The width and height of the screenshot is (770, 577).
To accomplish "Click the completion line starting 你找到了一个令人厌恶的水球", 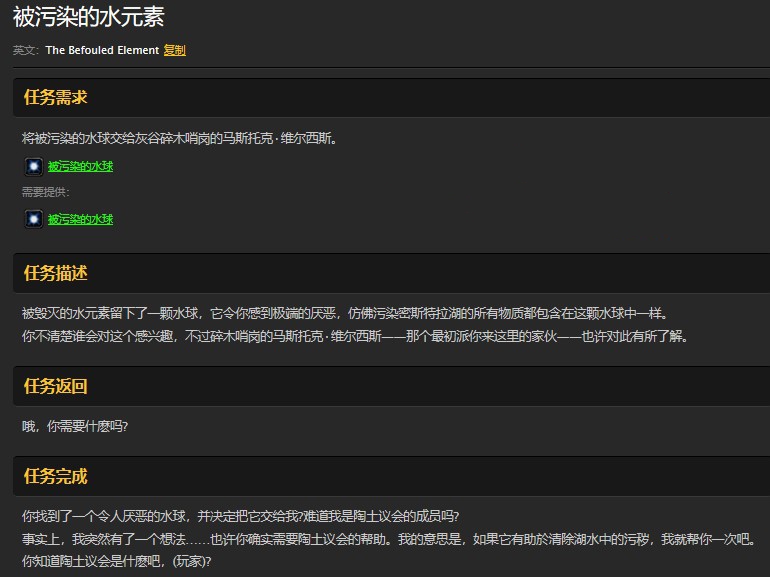I will pyautogui.click(x=241, y=516).
